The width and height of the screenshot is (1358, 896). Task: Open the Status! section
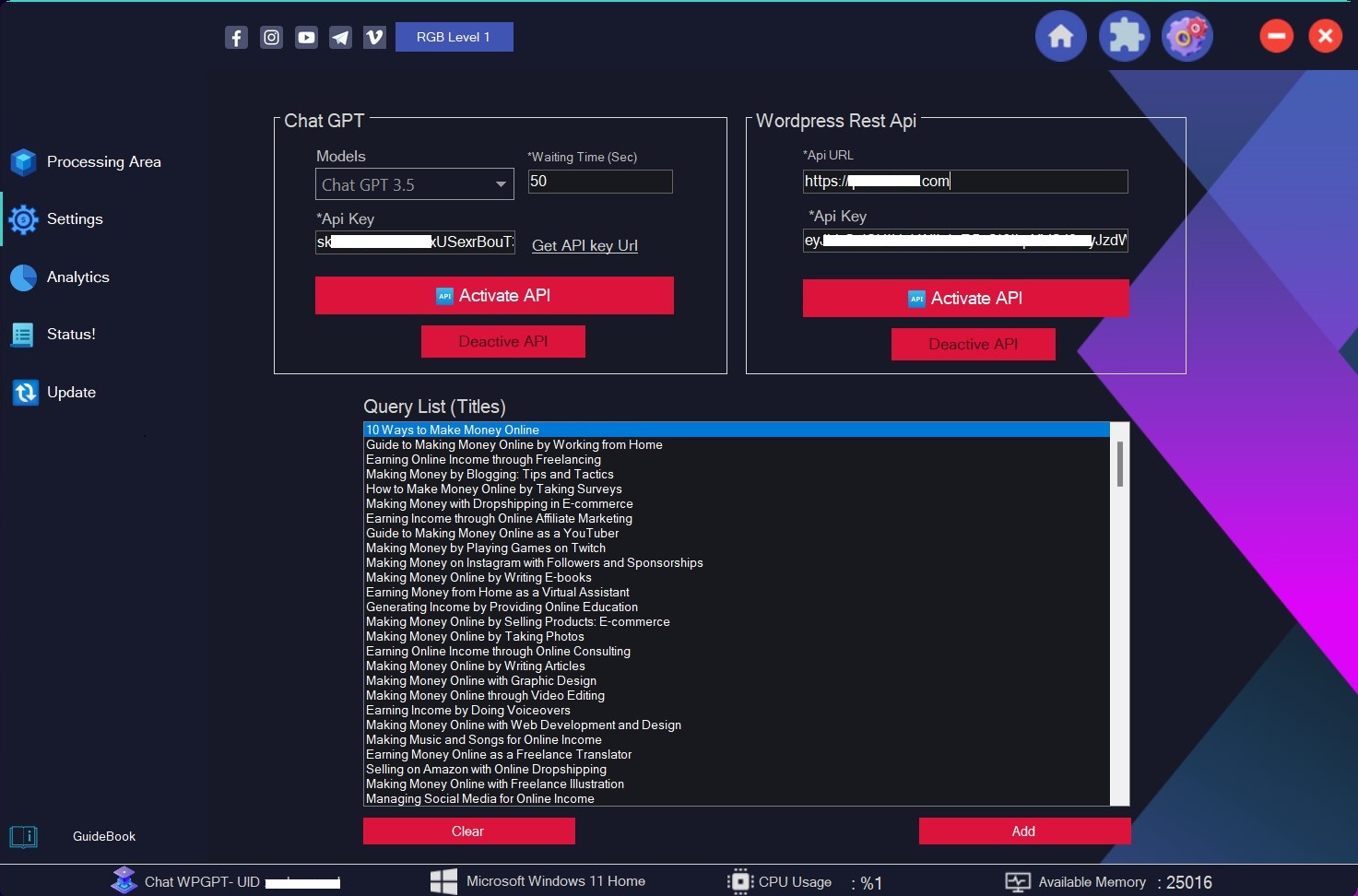pos(71,335)
